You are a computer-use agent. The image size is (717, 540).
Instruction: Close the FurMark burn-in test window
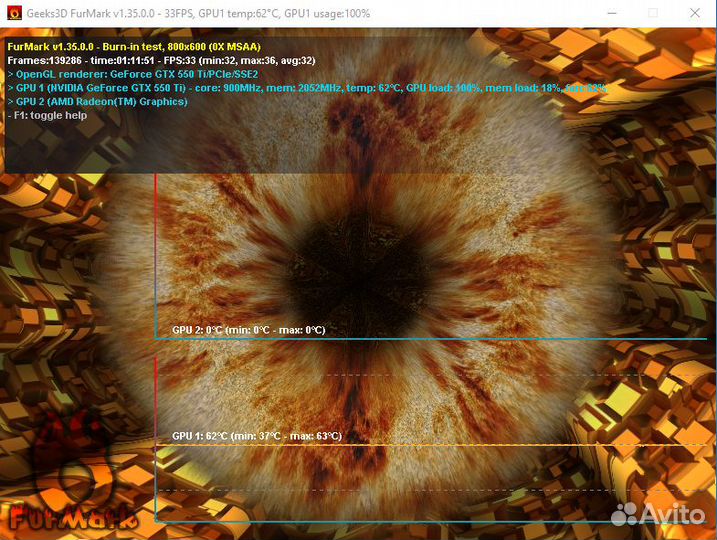click(x=697, y=14)
